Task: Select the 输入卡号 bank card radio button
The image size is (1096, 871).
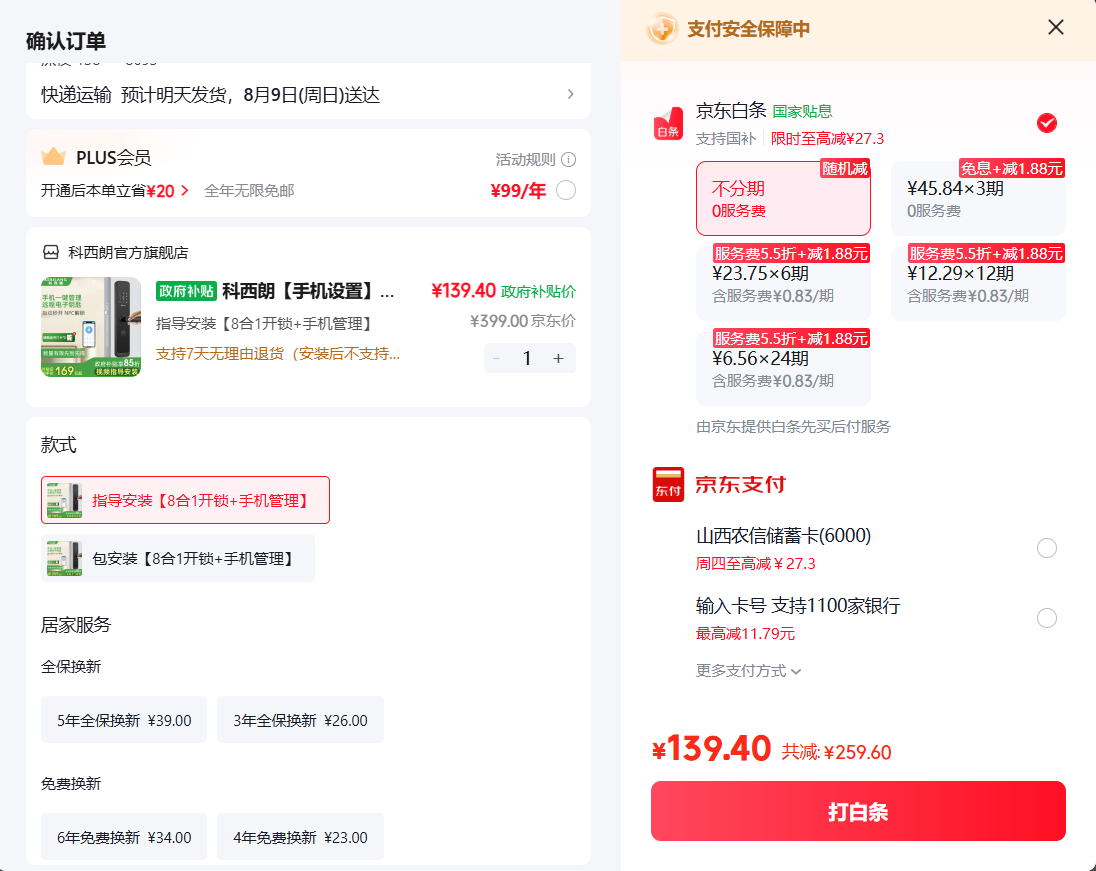Action: (1046, 618)
